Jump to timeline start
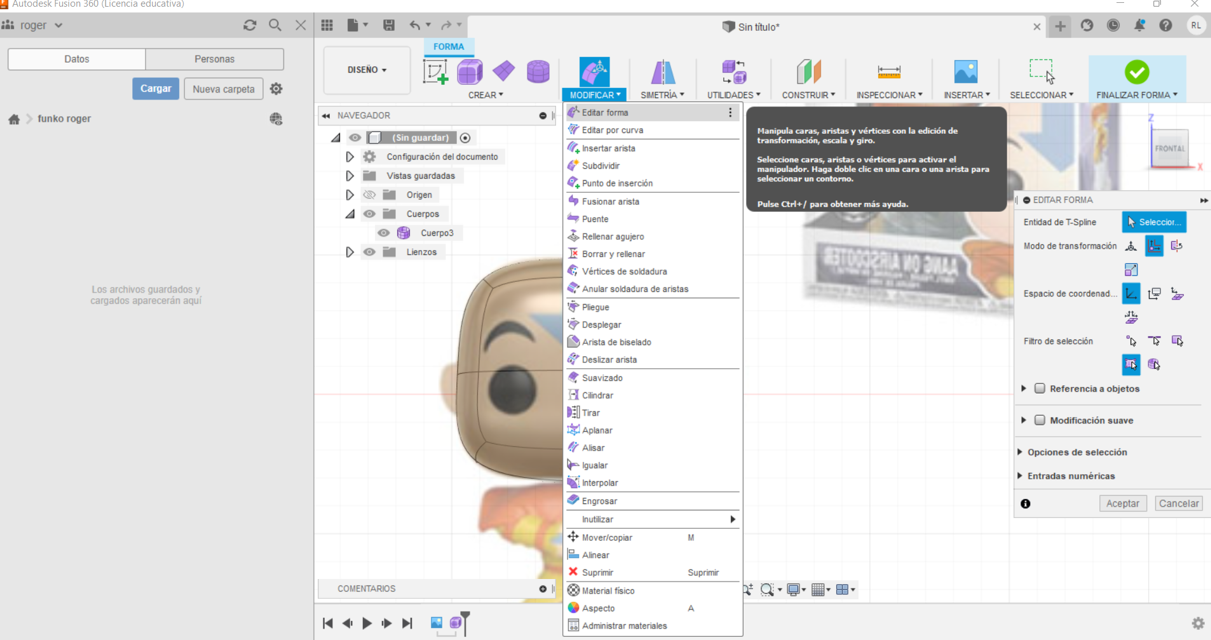This screenshot has width=1211, height=640. pyautogui.click(x=327, y=623)
